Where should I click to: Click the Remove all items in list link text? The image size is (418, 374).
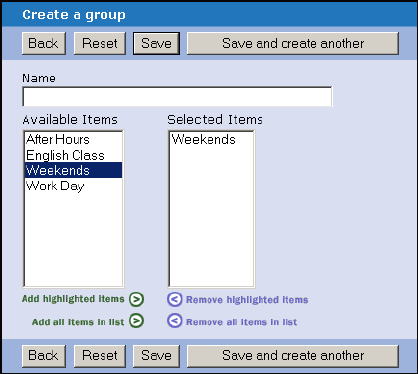[x=241, y=322]
